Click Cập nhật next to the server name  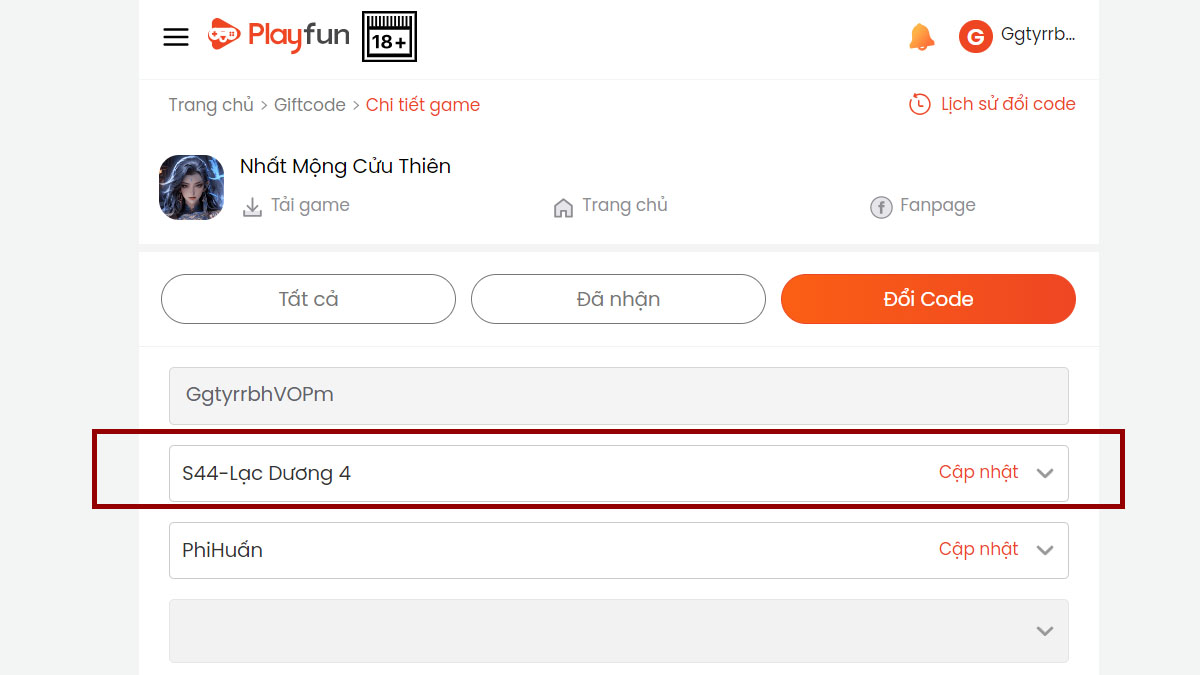click(x=978, y=472)
